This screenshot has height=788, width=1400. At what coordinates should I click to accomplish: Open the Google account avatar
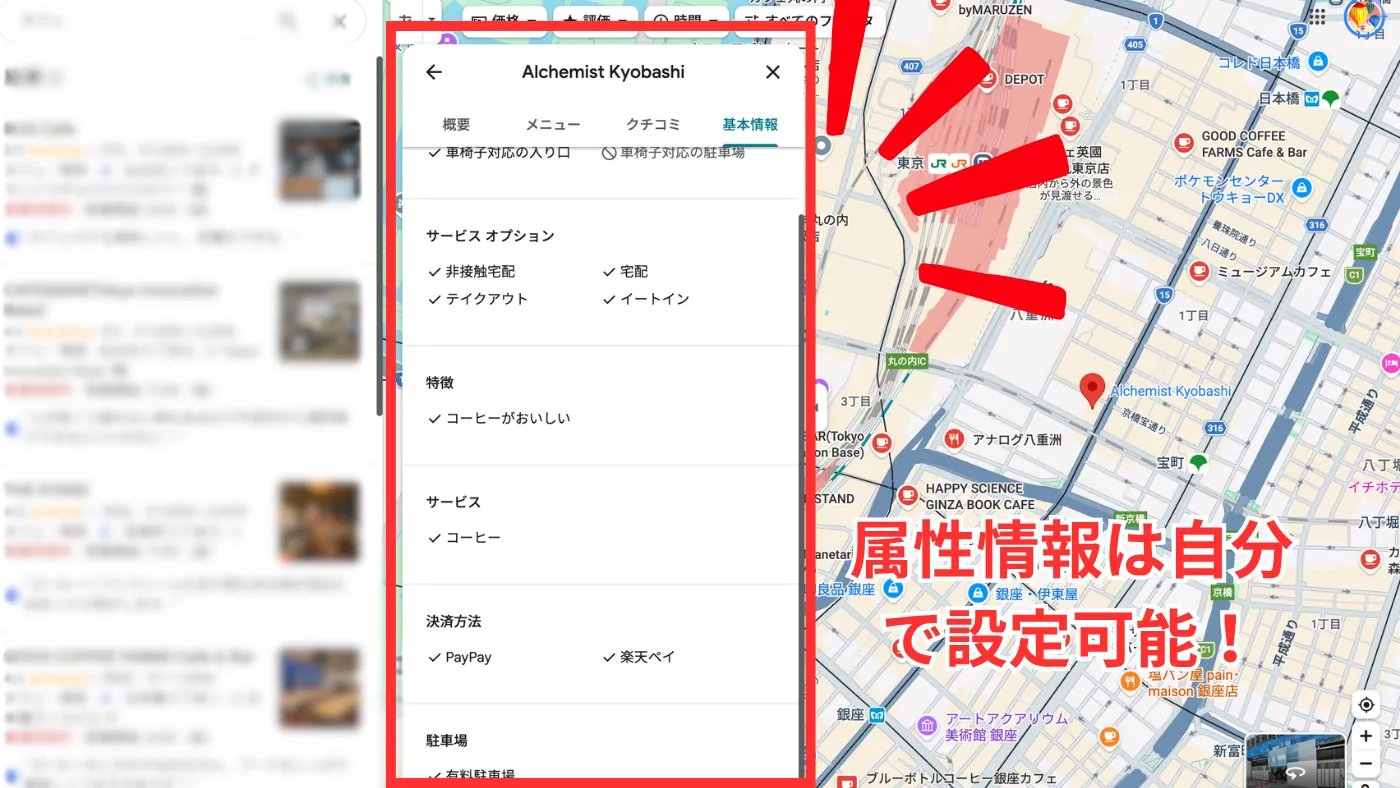pos(1364,17)
